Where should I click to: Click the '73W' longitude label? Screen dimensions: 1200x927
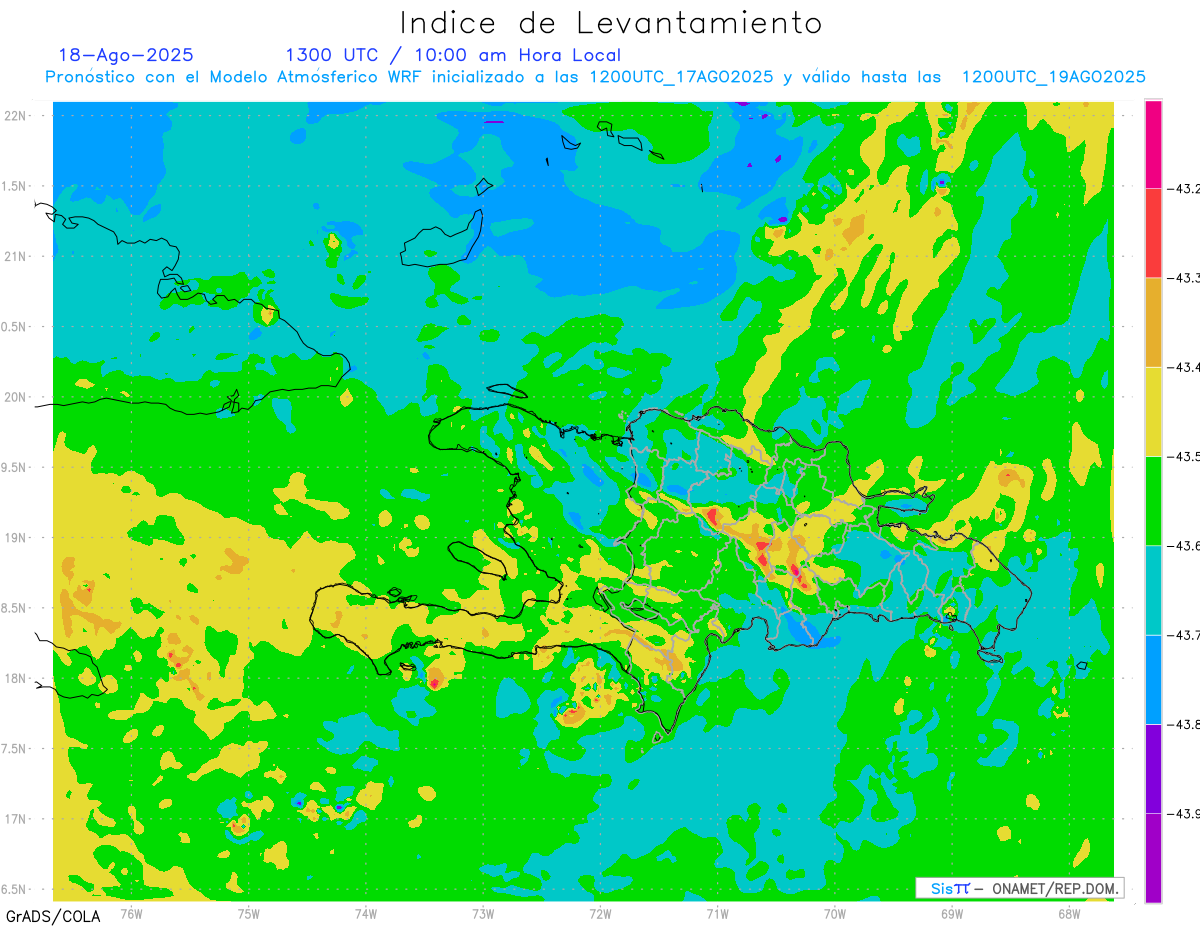[x=483, y=914]
